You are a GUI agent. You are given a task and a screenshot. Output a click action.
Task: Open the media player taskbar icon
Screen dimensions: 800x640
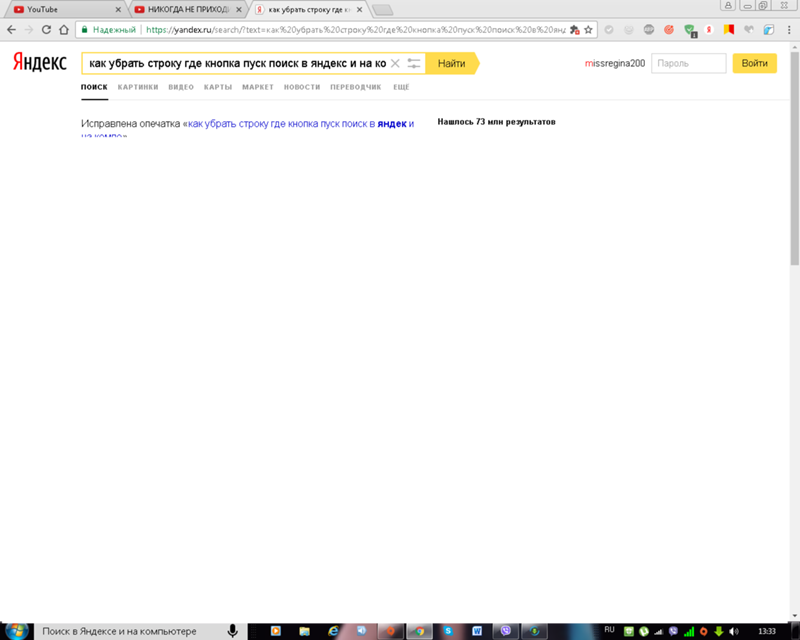pyautogui.click(x=276, y=631)
